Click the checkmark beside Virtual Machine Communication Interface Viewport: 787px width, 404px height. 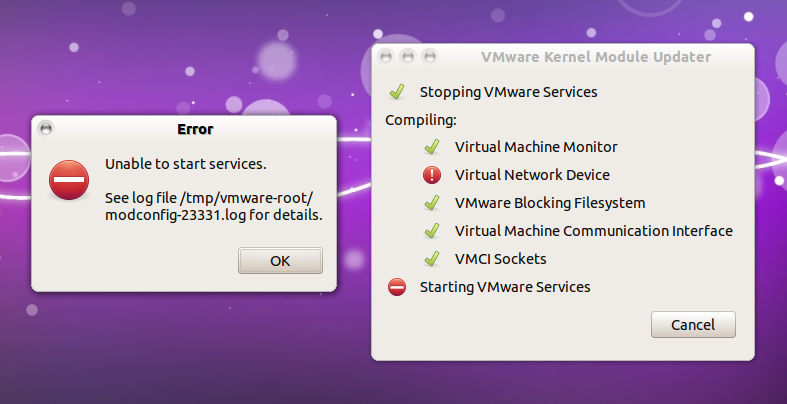tap(432, 231)
